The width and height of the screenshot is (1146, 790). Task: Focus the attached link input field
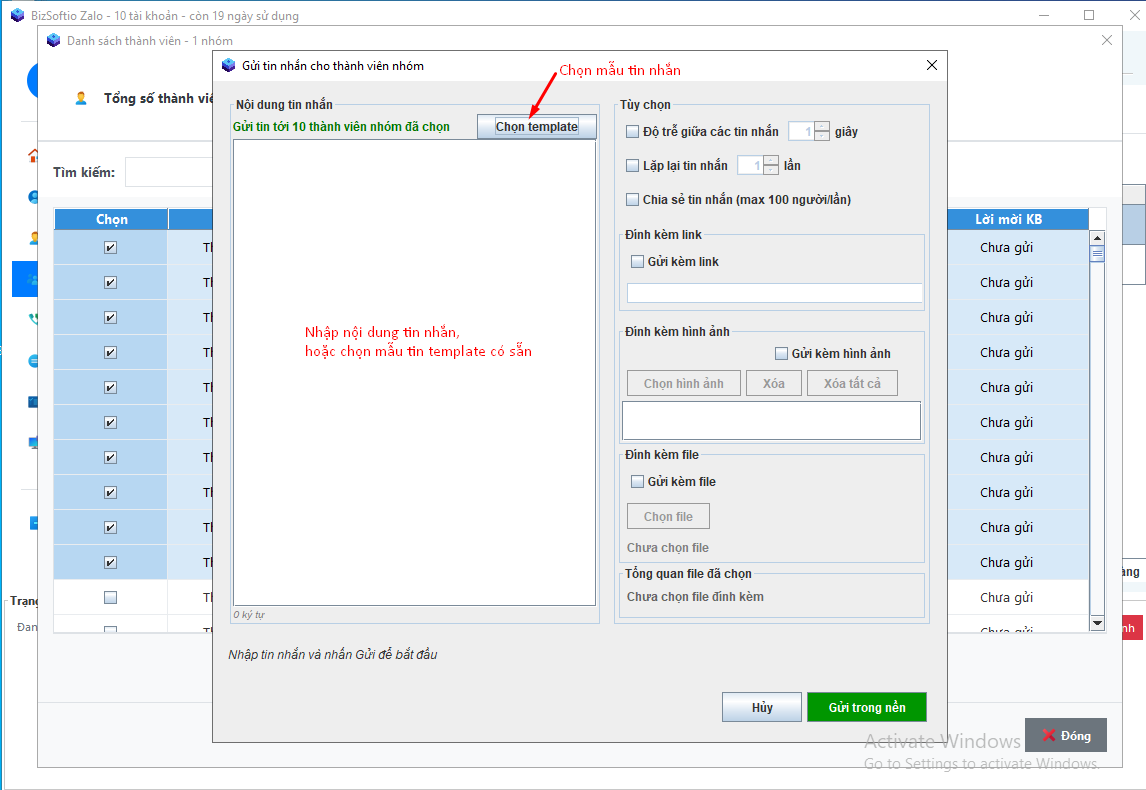click(x=774, y=293)
